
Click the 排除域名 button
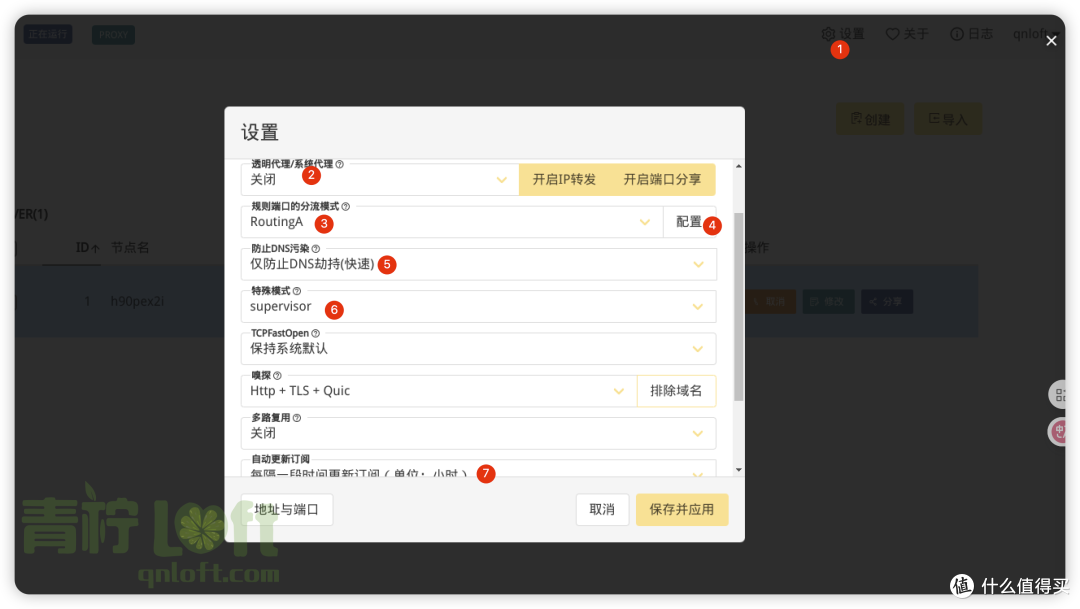point(676,391)
